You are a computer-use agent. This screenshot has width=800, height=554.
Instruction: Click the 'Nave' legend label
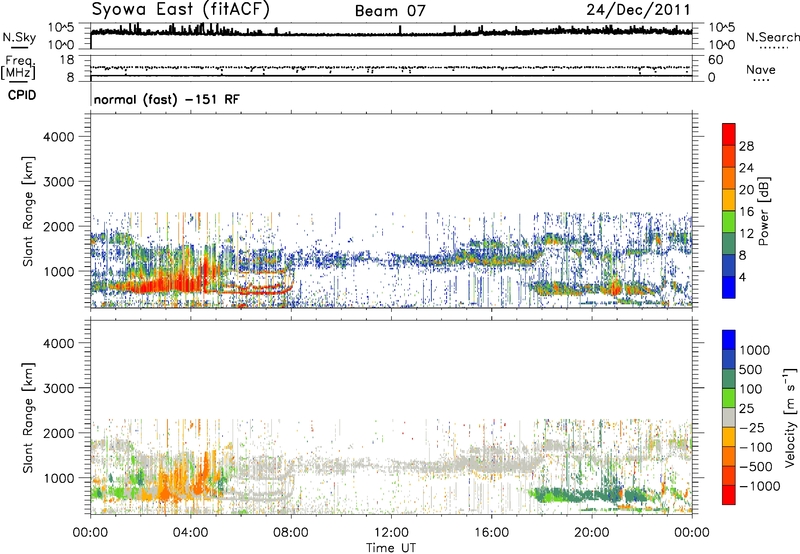click(761, 69)
